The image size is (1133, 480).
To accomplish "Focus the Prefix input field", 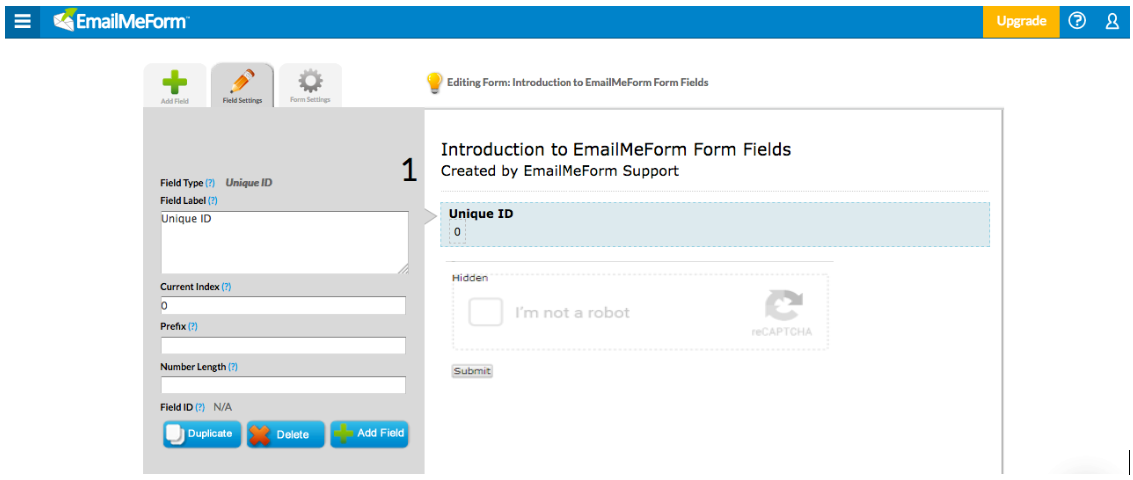I will (283, 346).
